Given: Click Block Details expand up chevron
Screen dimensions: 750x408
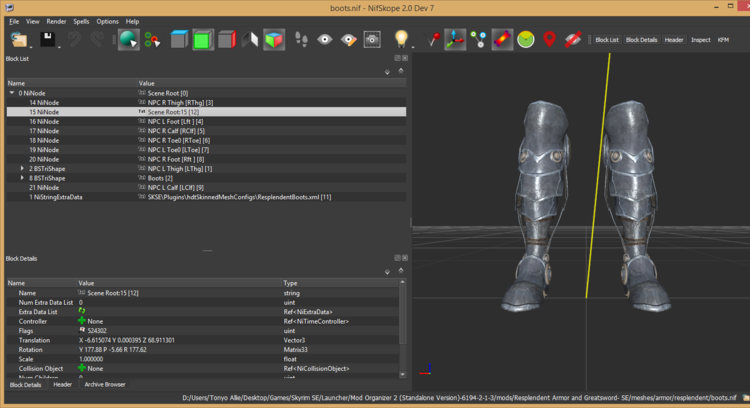Looking at the screenshot, I should click(401, 271).
